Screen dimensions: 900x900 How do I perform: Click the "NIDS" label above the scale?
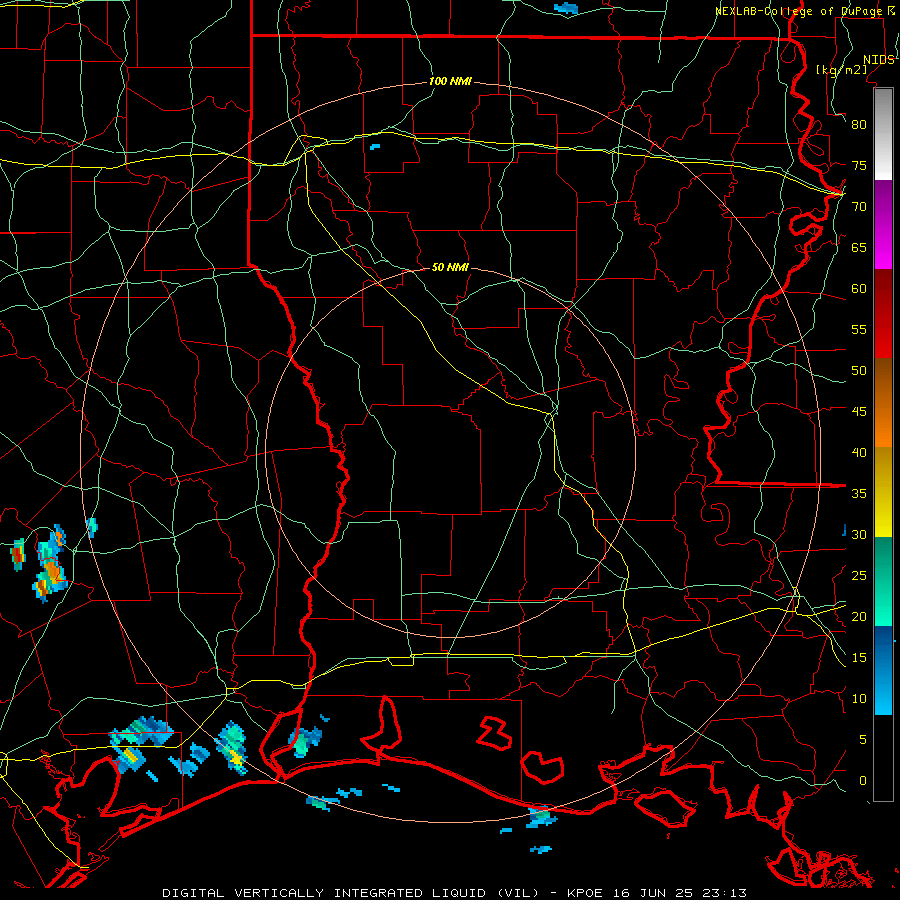tap(879, 60)
